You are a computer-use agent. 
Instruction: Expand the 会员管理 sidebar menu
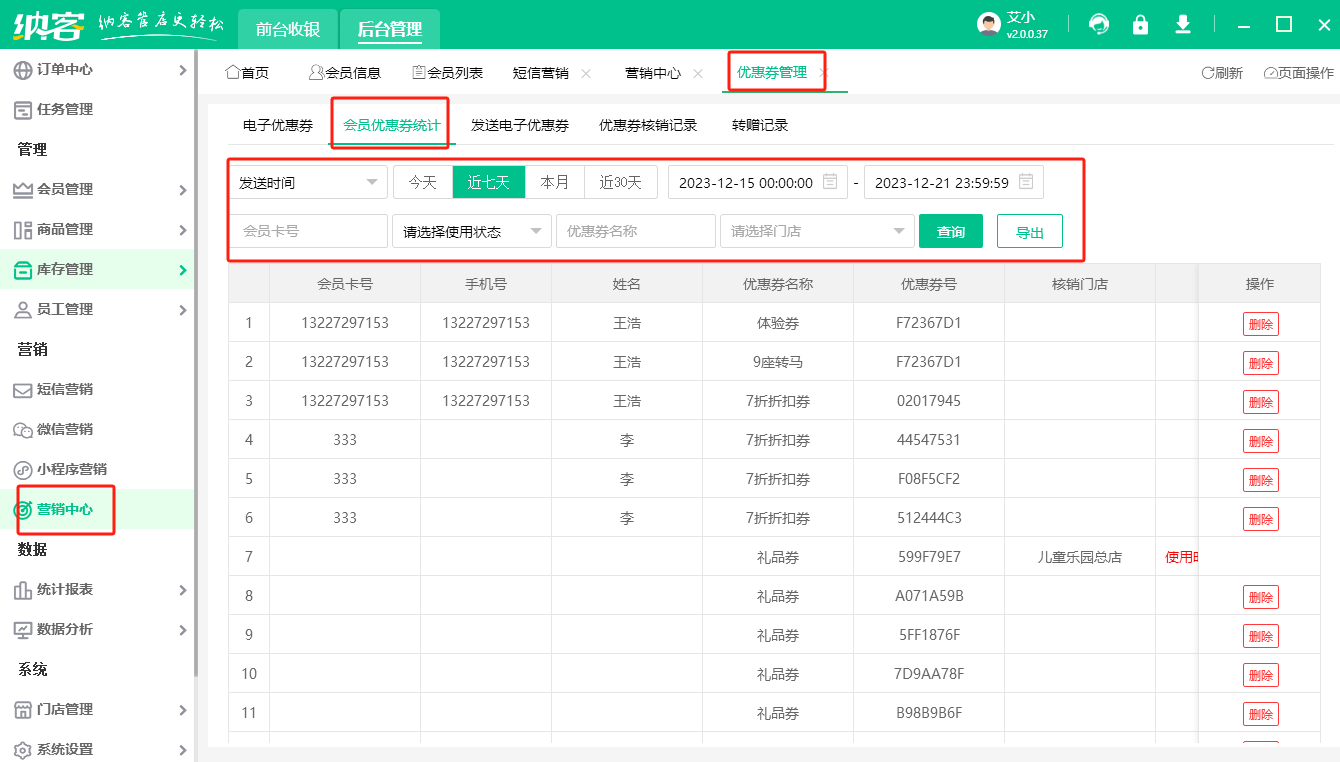100,189
